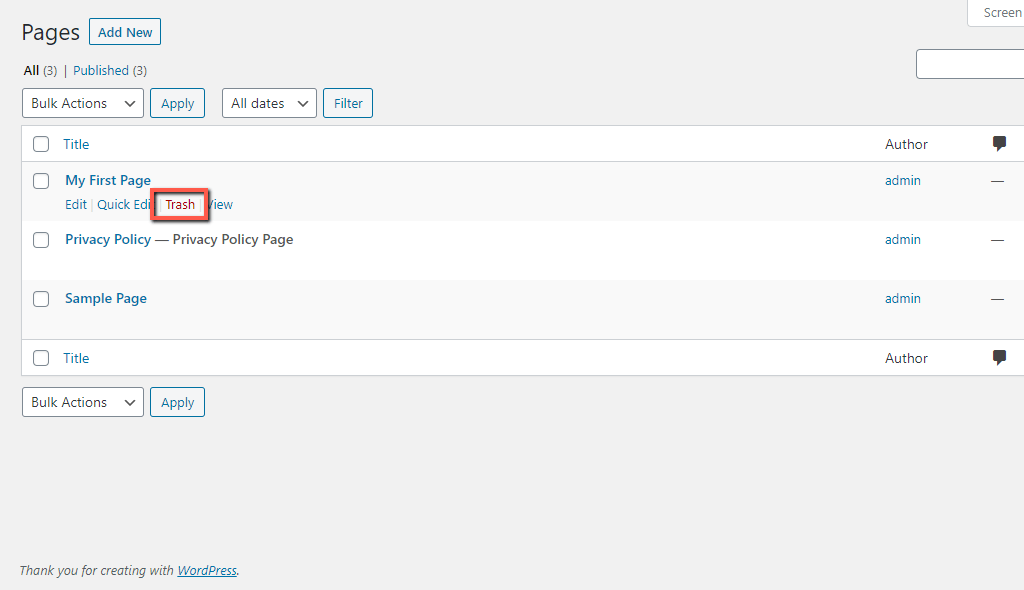The width and height of the screenshot is (1024, 590).
Task: Open the My First Page title link
Action: pyautogui.click(x=108, y=180)
